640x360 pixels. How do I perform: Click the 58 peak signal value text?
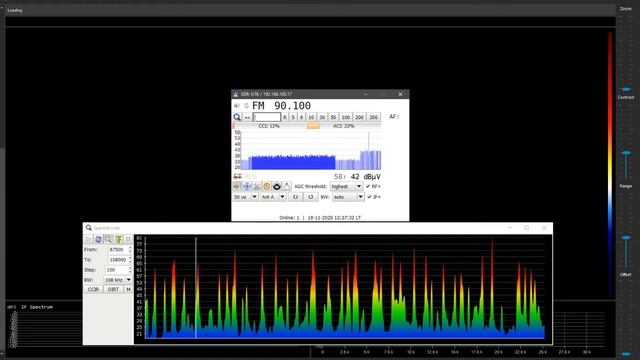(x=340, y=177)
